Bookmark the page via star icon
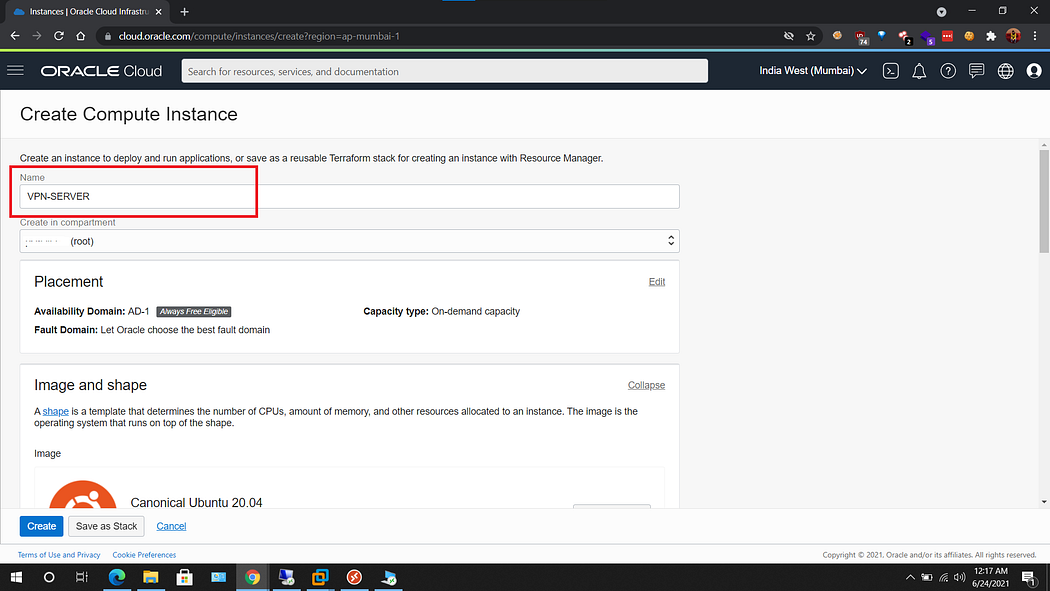 click(x=811, y=34)
